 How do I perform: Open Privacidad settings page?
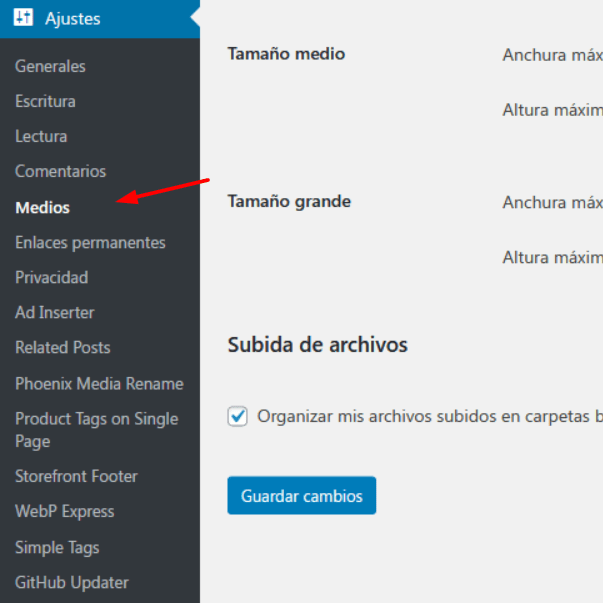coord(52,277)
